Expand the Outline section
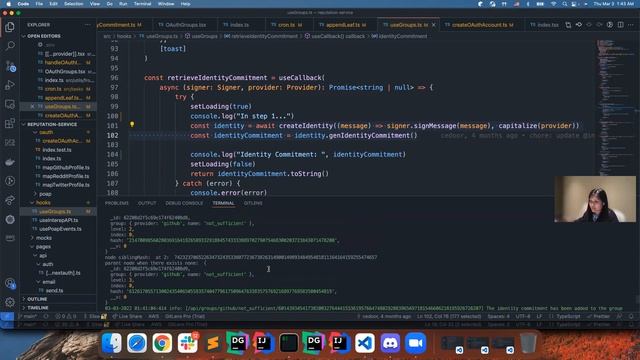Viewport: 640px width, 360px height. 37,299
